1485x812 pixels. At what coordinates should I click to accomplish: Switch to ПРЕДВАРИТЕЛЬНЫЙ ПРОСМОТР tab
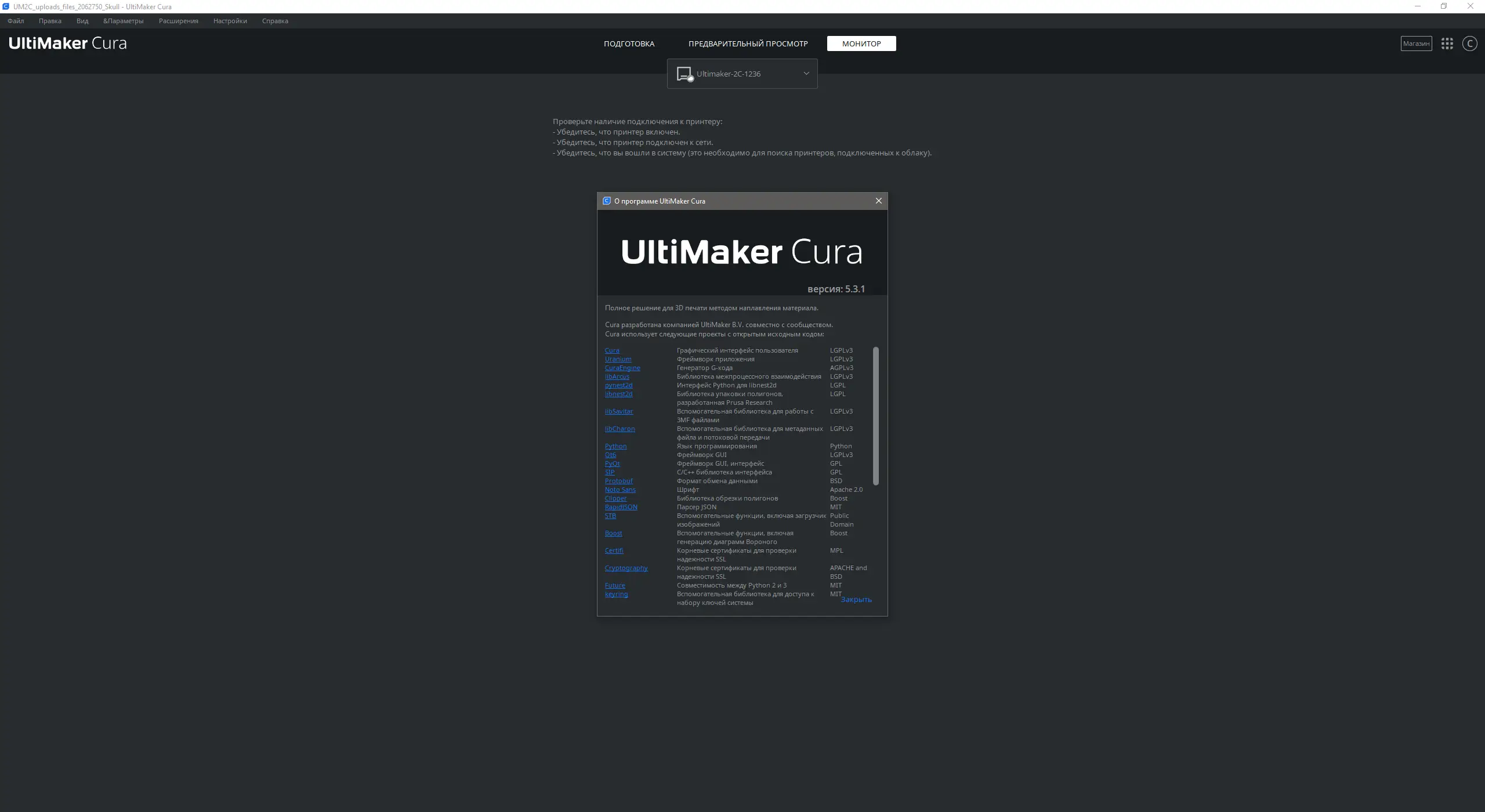click(748, 43)
